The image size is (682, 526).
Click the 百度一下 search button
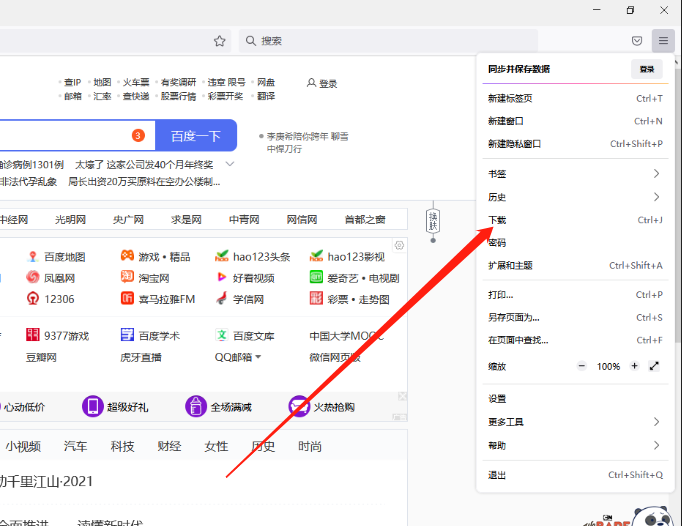coord(196,136)
